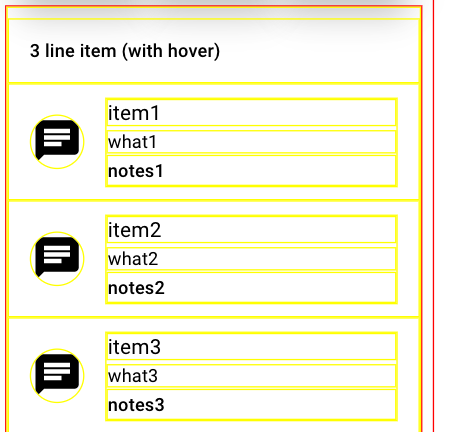Open the notes1 line
Image resolution: width=452 pixels, height=432 pixels.
pos(251,171)
